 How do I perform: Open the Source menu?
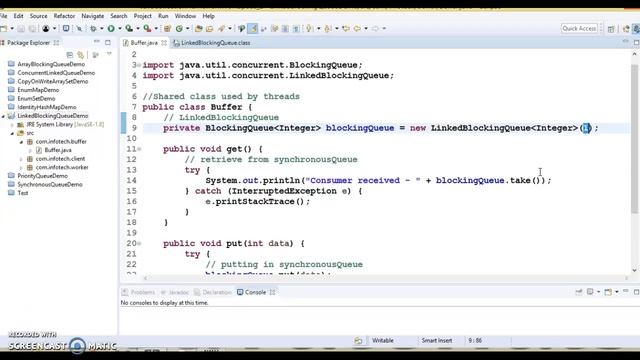coord(38,16)
